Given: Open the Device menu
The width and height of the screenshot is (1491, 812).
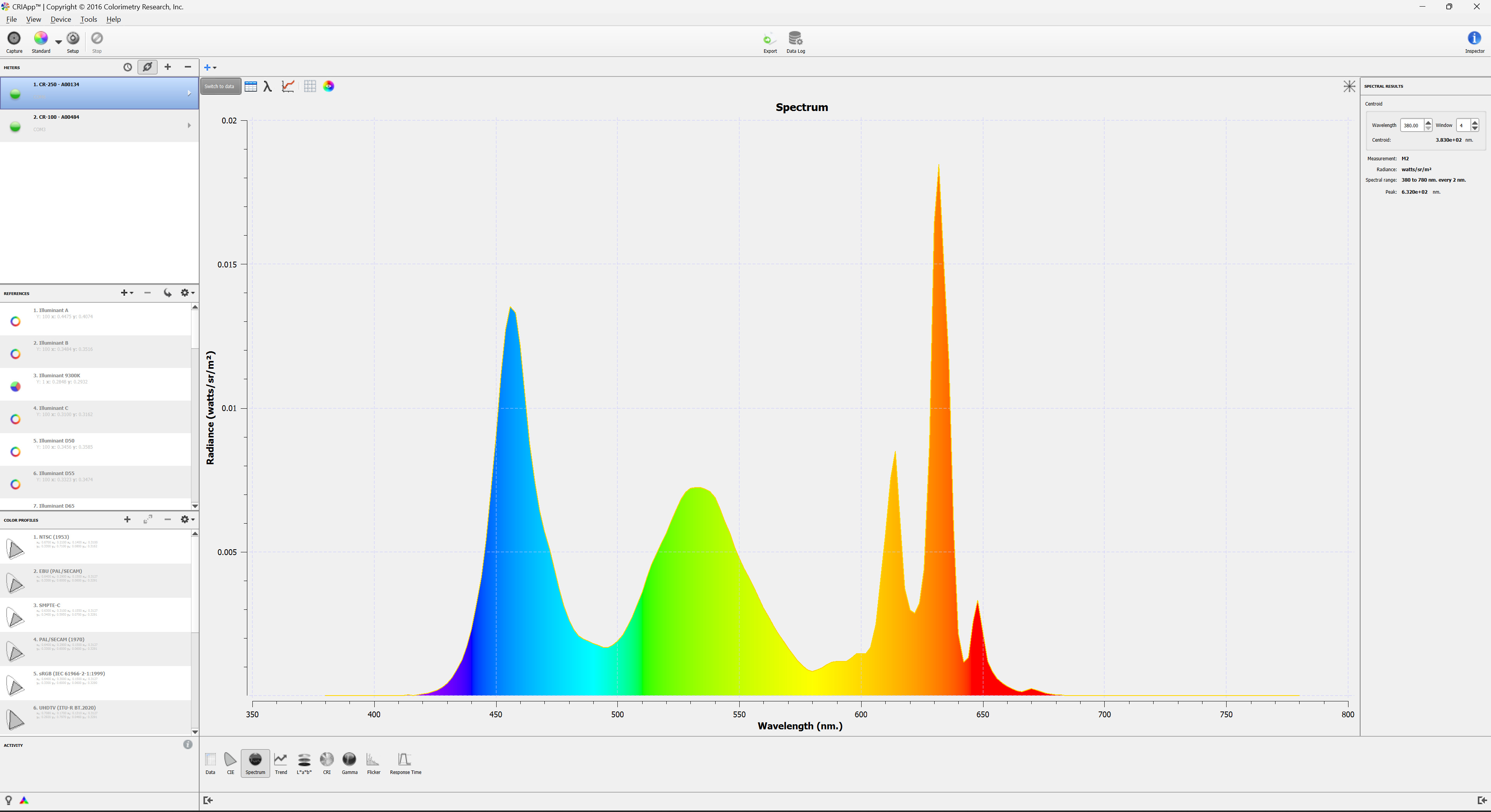Looking at the screenshot, I should point(61,19).
